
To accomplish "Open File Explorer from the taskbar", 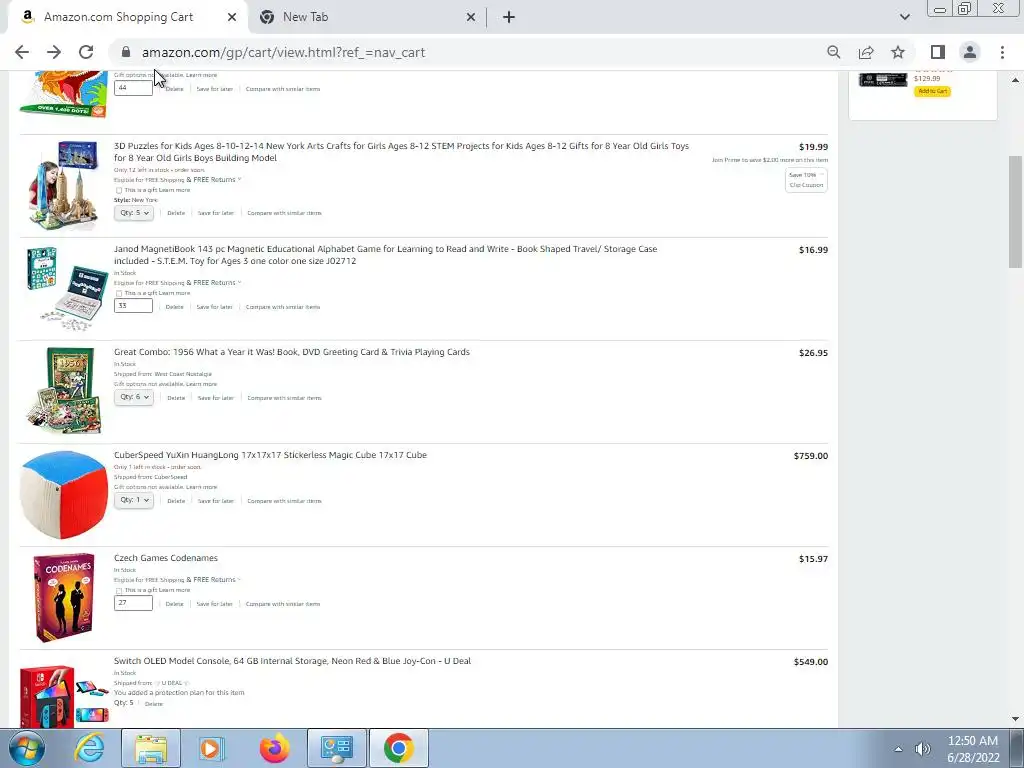I will tap(151, 748).
